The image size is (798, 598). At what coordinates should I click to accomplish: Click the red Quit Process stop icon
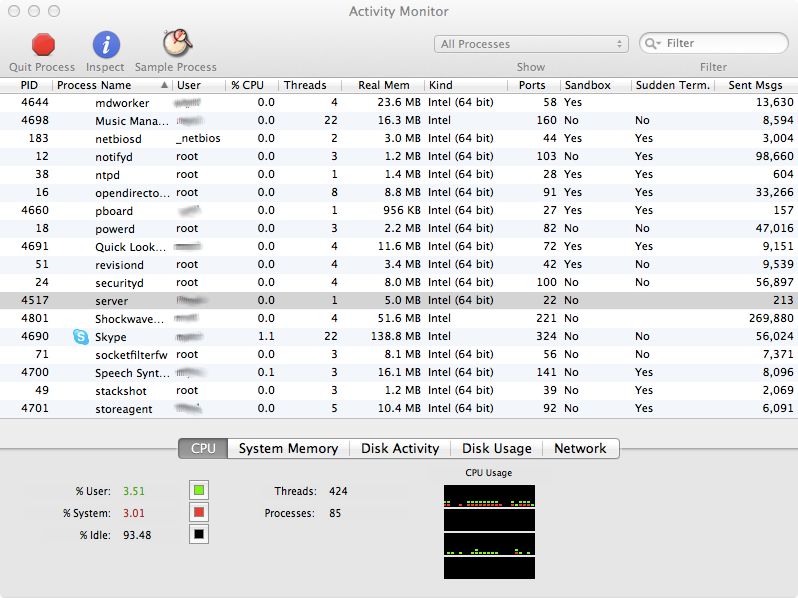pyautogui.click(x=43, y=45)
